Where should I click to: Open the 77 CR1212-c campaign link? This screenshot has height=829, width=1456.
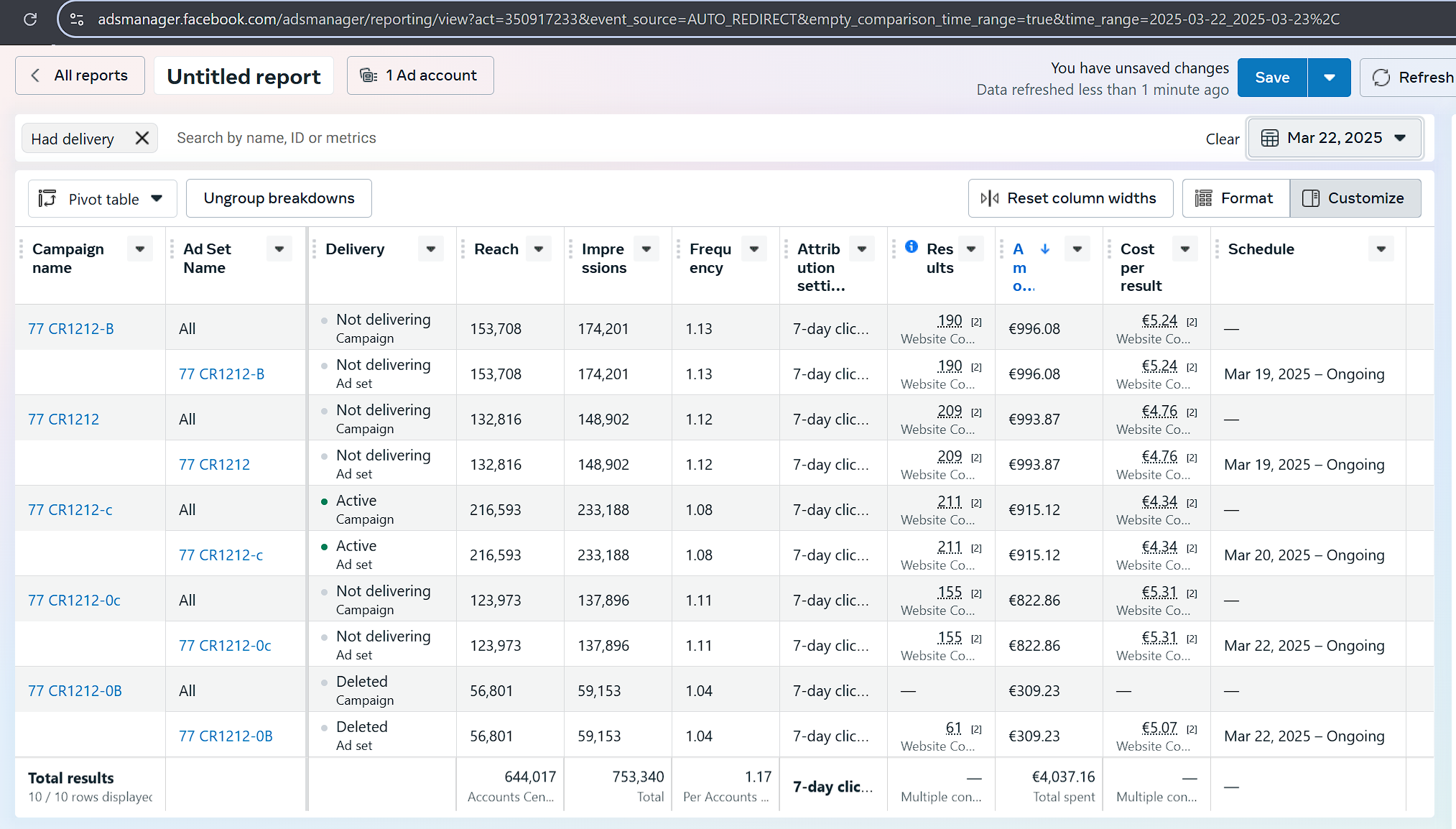coord(70,509)
